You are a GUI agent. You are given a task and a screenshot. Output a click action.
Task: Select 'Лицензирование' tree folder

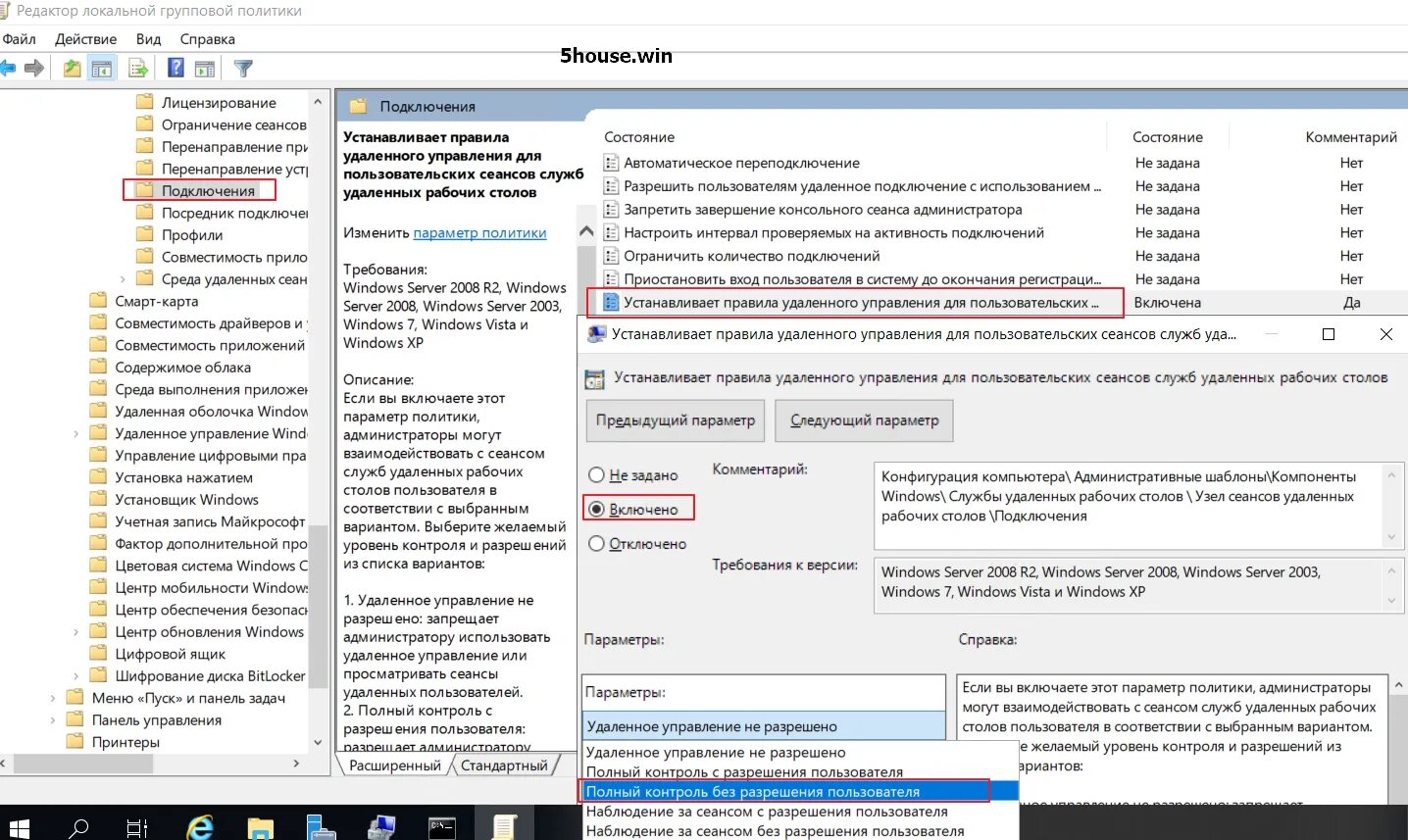(x=219, y=103)
